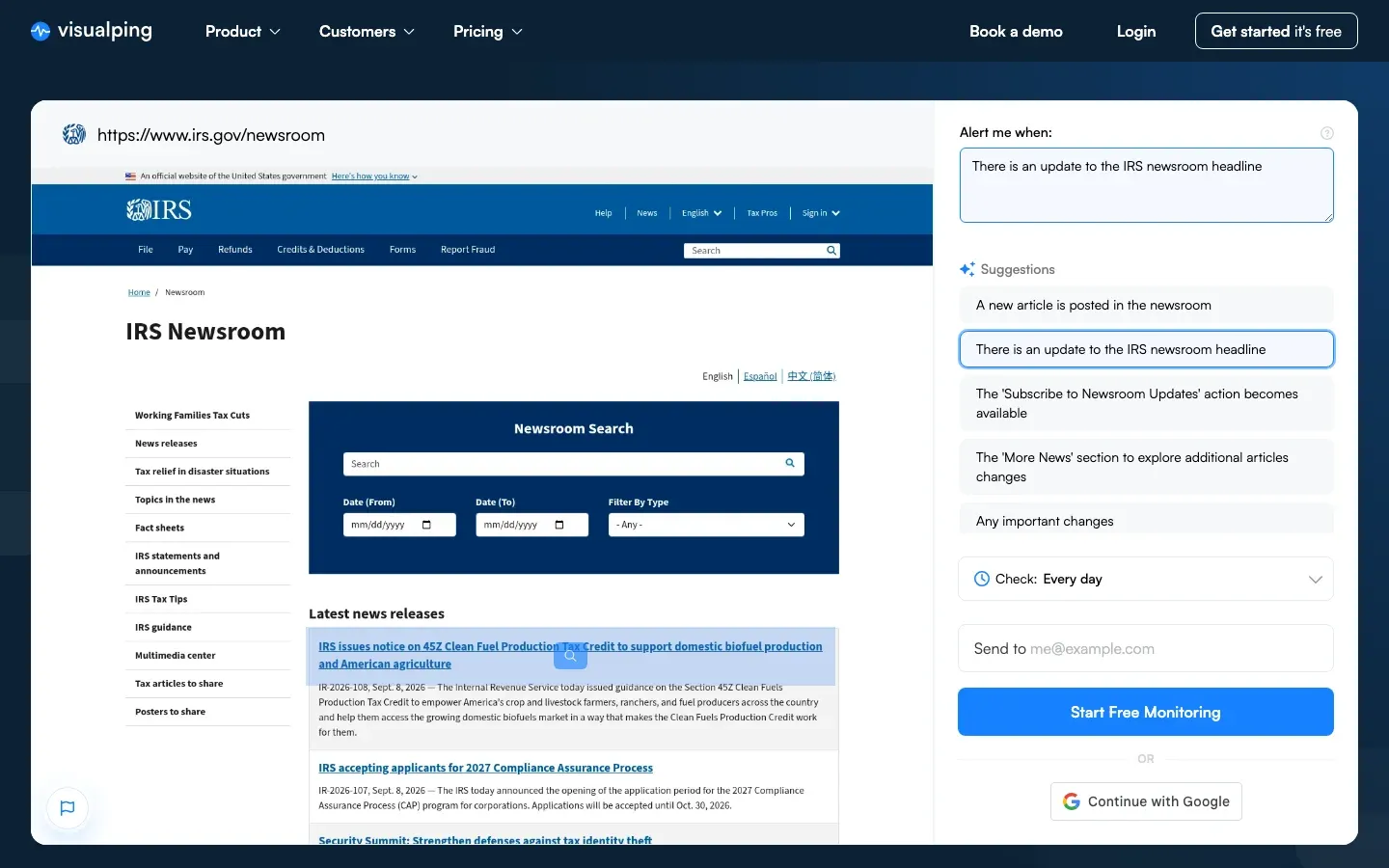Pick the 'More News' section suggestion

click(1146, 467)
